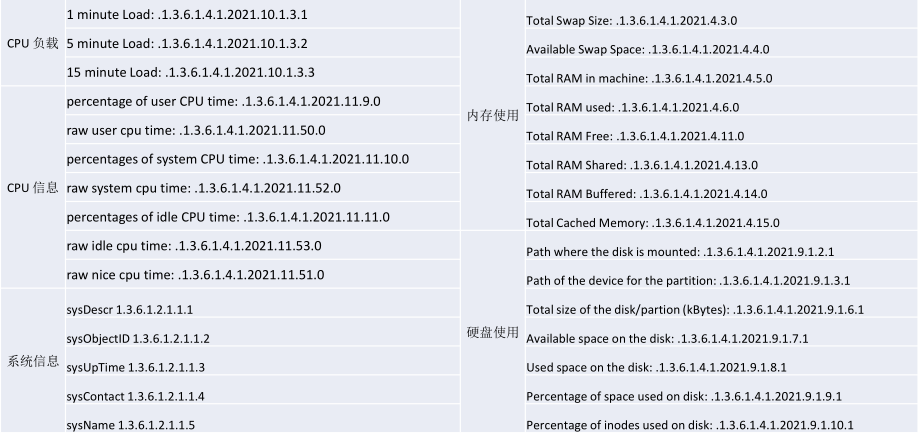Click the raw nice cpu time line
Screen dimensions: 918x437
195,274
